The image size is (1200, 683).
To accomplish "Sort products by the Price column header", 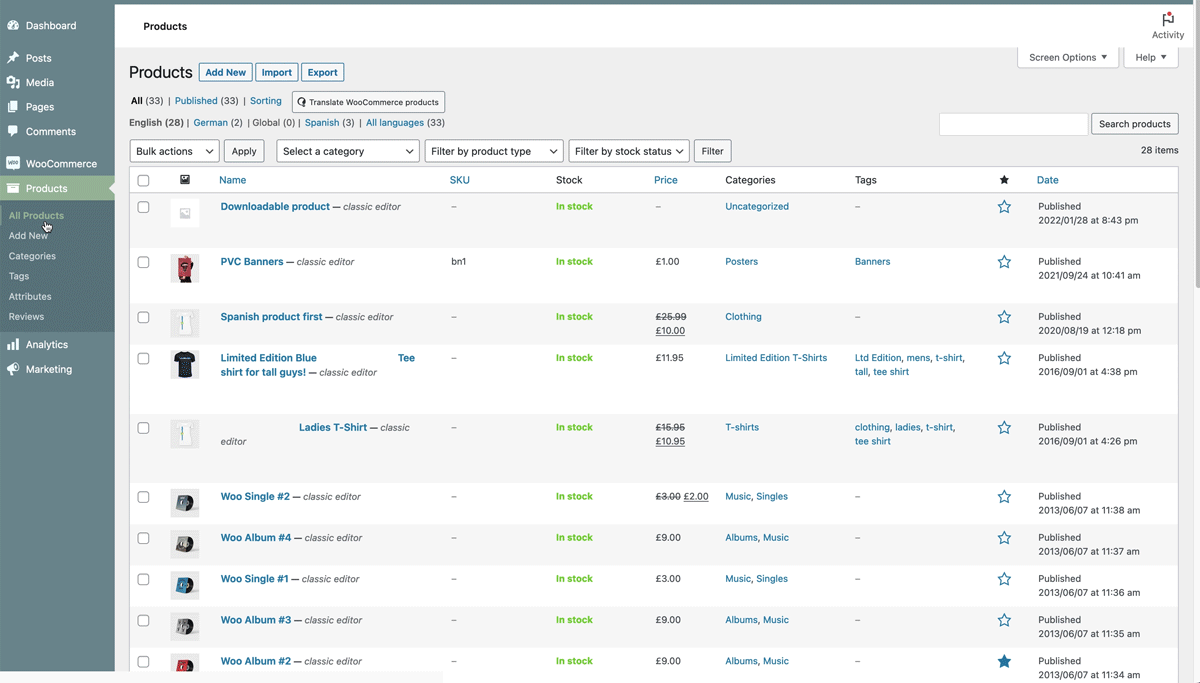I will (x=666, y=180).
